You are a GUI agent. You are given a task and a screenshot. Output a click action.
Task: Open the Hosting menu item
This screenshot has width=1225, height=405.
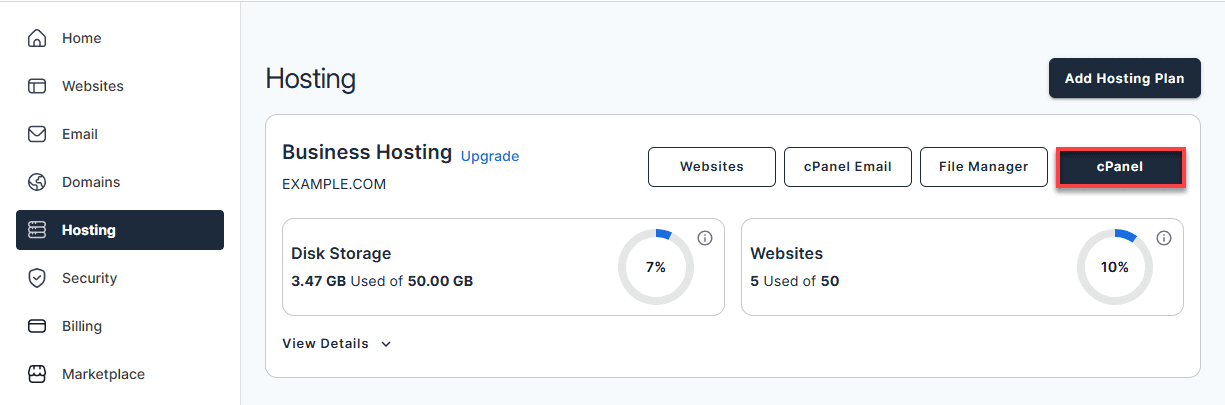click(x=120, y=230)
